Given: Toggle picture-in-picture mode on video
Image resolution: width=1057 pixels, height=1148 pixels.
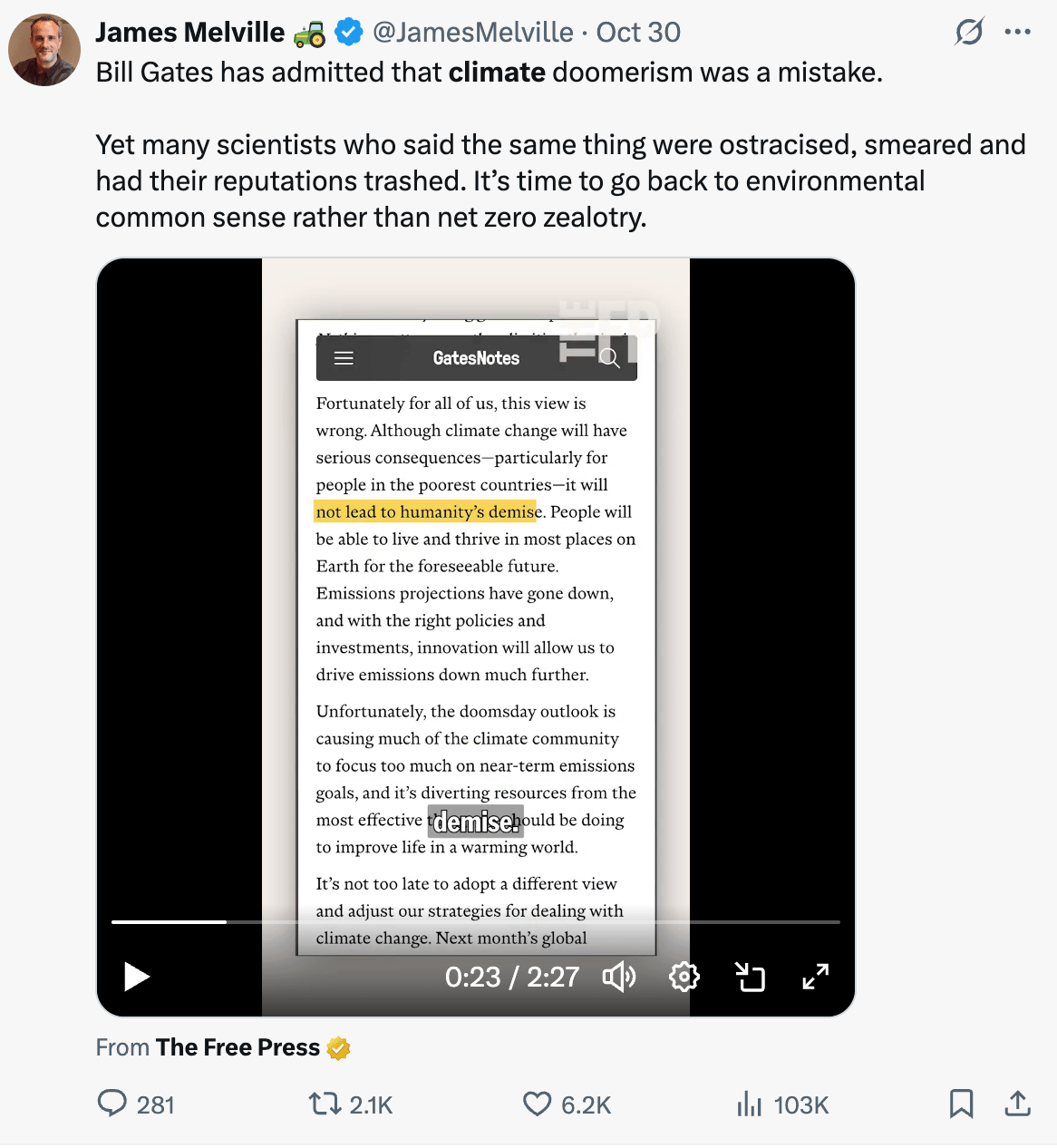Looking at the screenshot, I should pyautogui.click(x=750, y=977).
